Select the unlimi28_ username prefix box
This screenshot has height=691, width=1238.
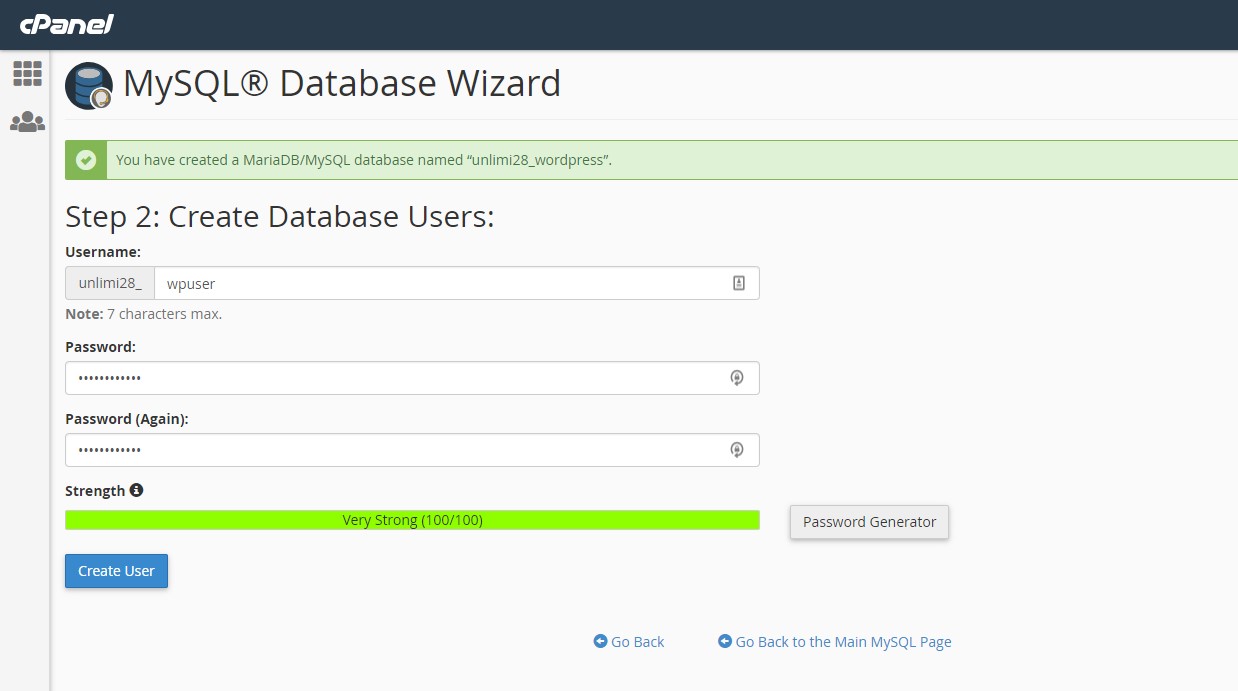(x=109, y=283)
